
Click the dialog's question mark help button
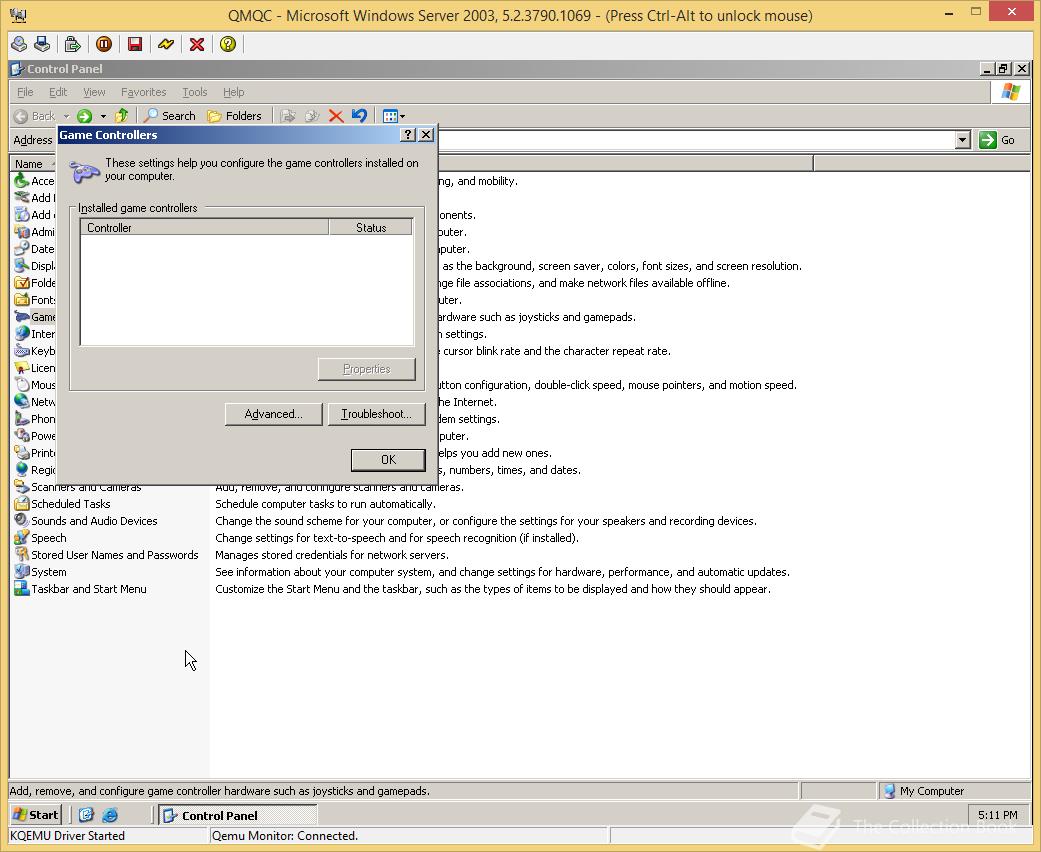coord(408,135)
